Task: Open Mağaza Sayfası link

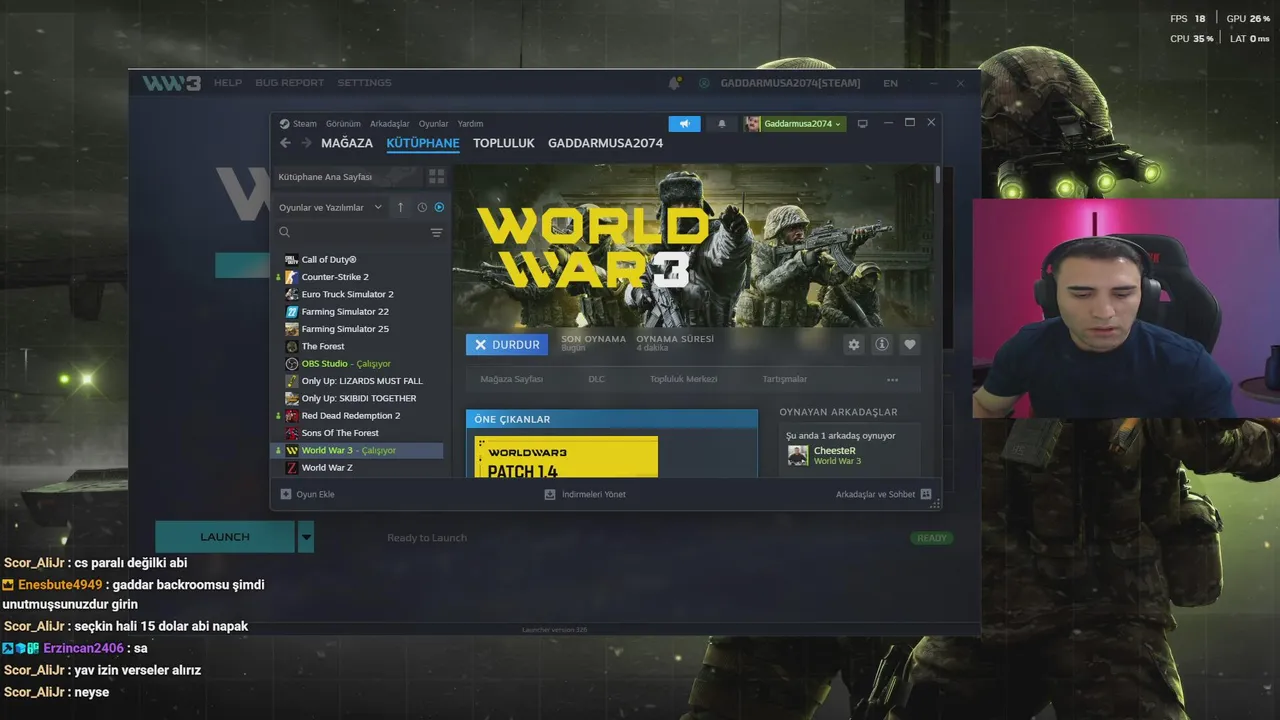Action: point(512,380)
